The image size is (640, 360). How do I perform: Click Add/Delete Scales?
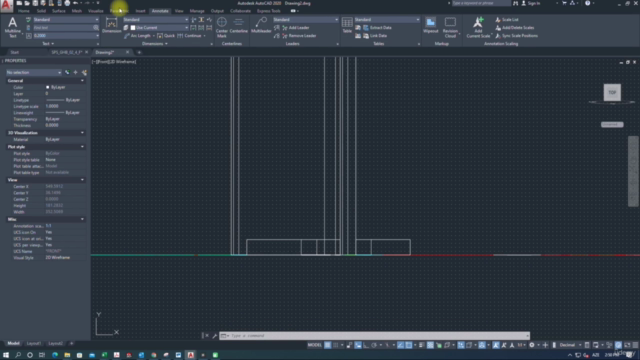(x=514, y=28)
